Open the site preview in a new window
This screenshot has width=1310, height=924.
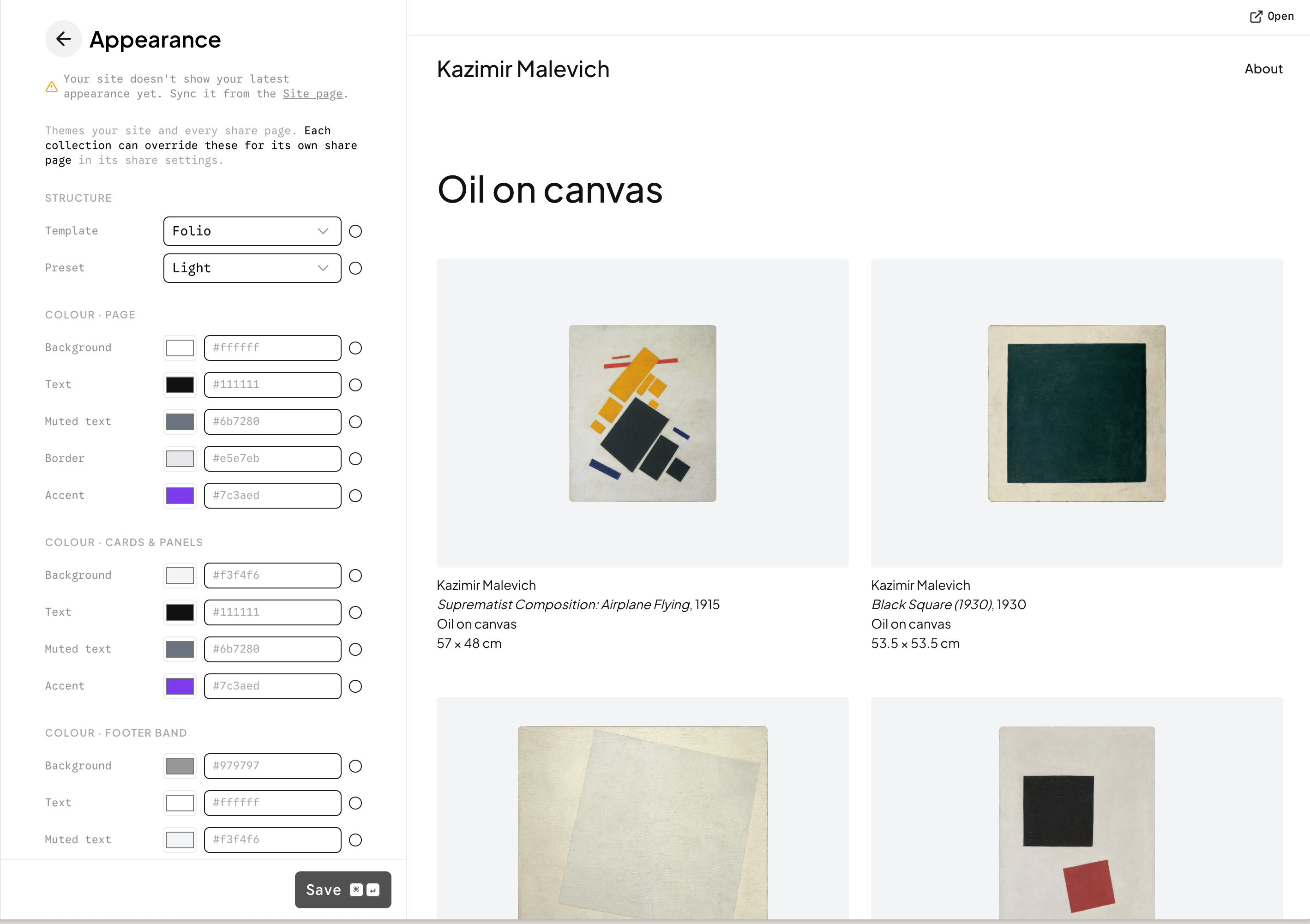1272,17
